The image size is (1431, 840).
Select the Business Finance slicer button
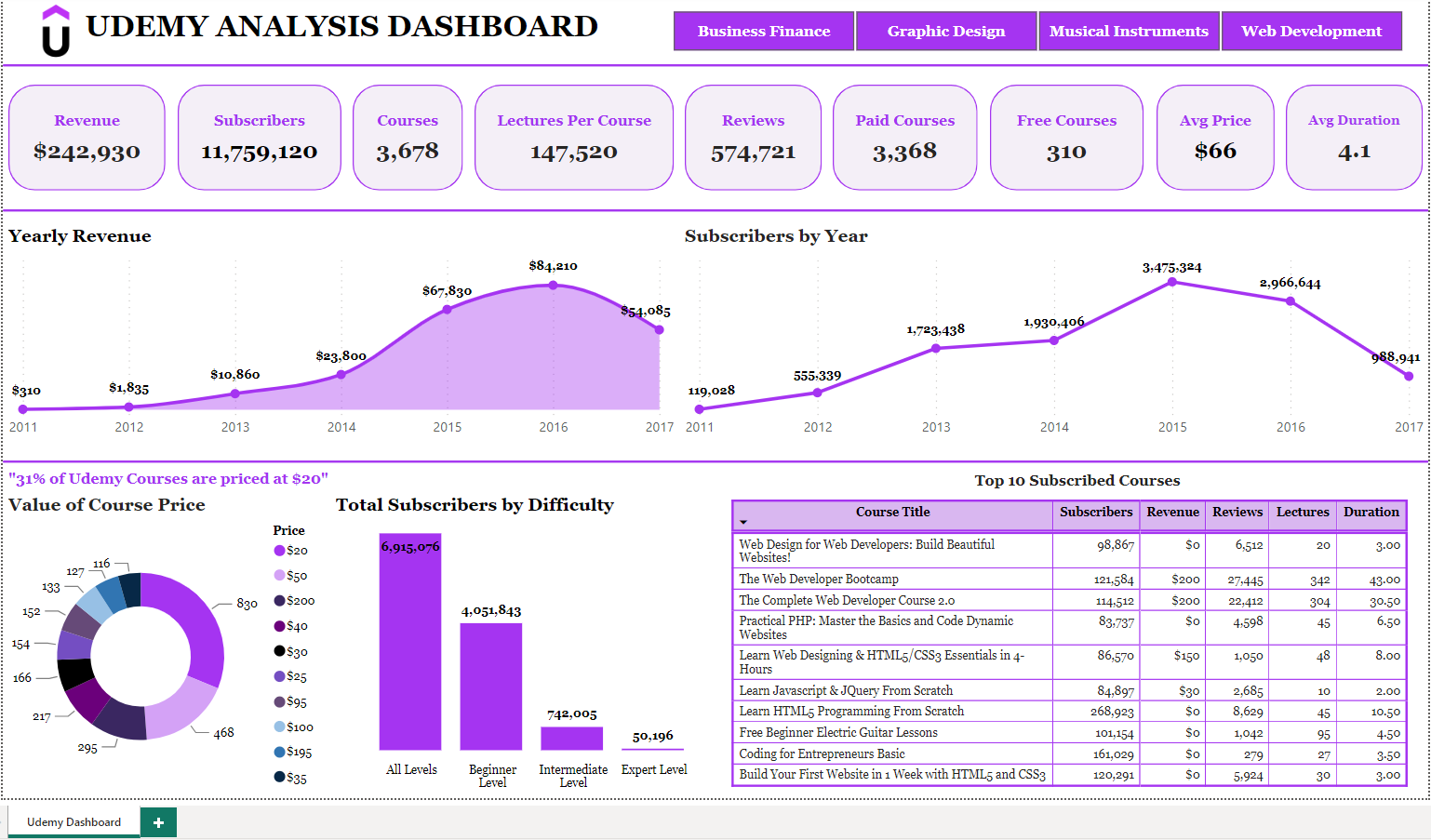[x=764, y=32]
